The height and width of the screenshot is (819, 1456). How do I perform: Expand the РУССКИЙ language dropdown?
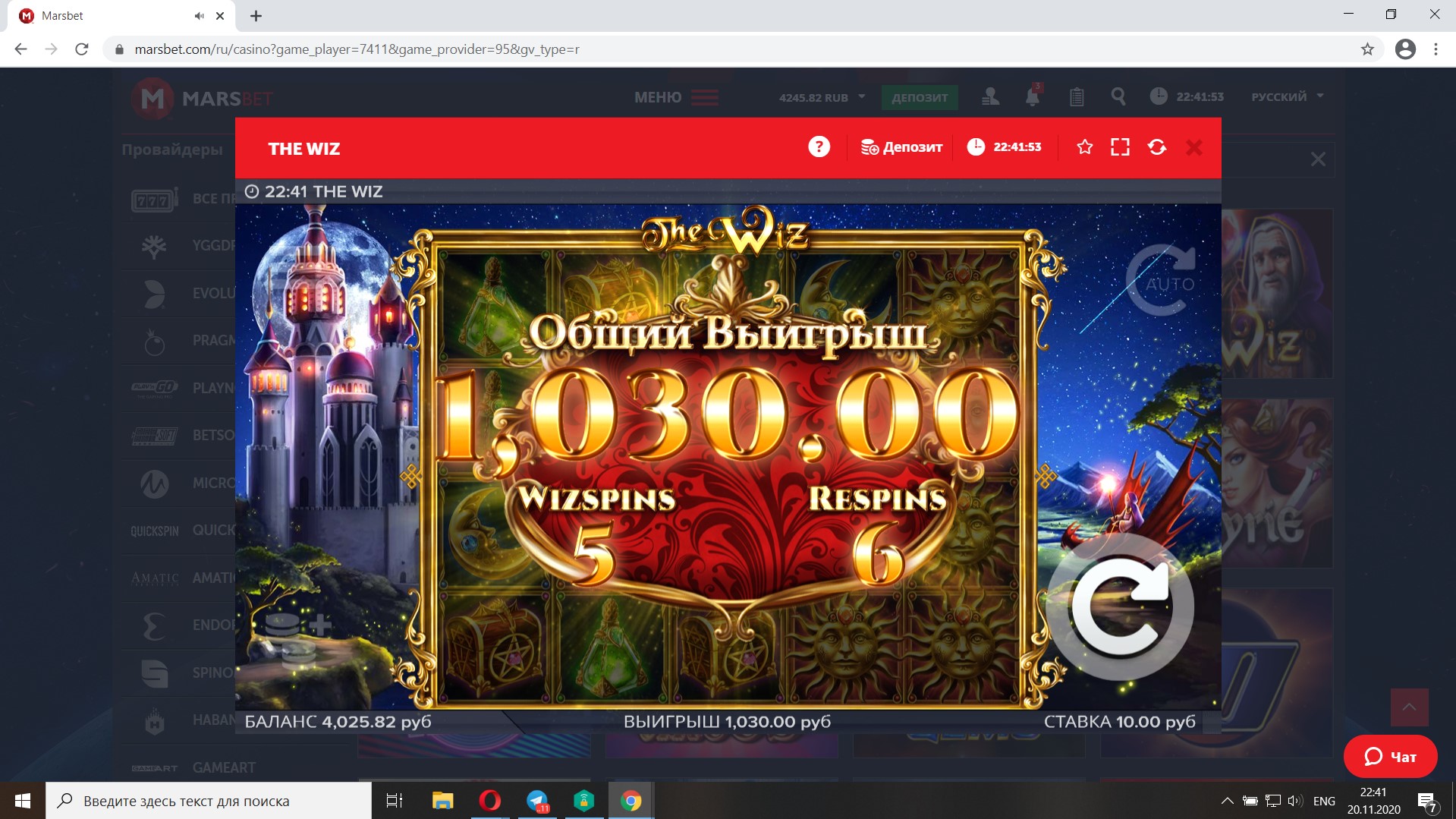coord(1288,96)
